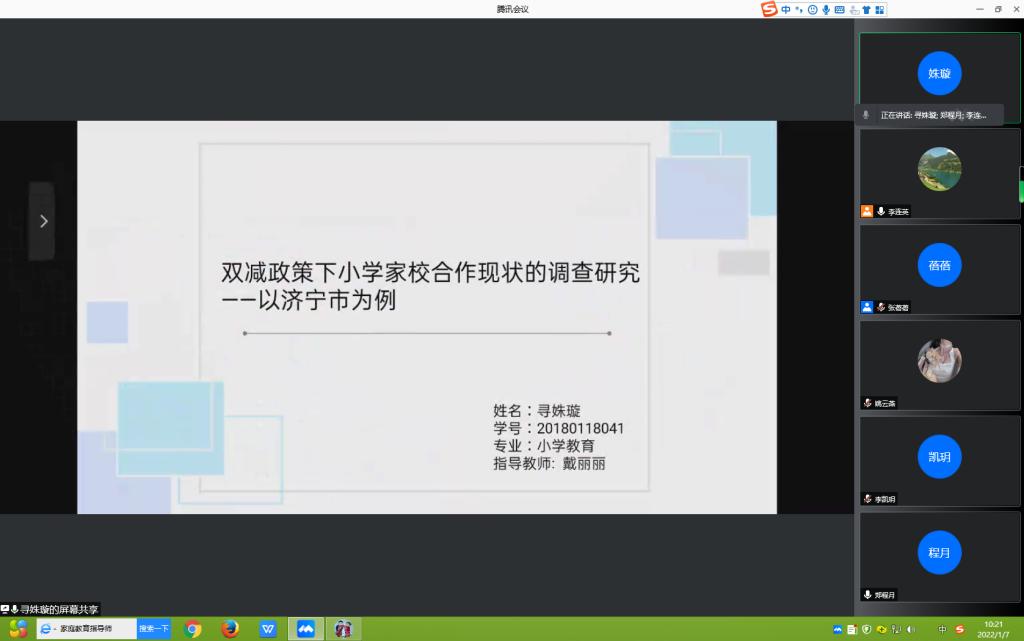Toggle Sogou Chinese/English input mode
Viewport: 1024px width, 641px height.
point(787,9)
